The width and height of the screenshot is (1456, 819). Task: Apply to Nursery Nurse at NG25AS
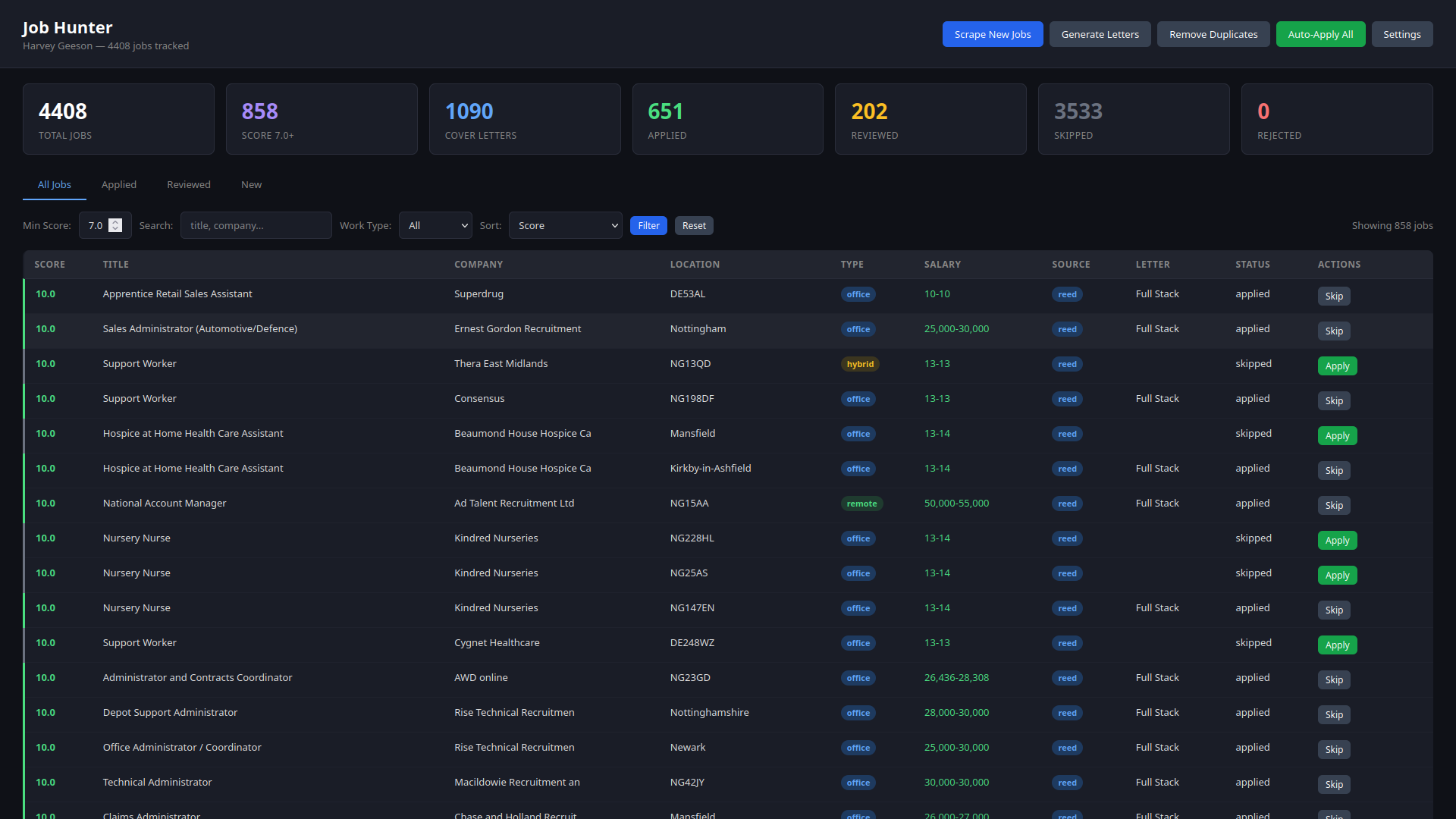click(x=1337, y=575)
